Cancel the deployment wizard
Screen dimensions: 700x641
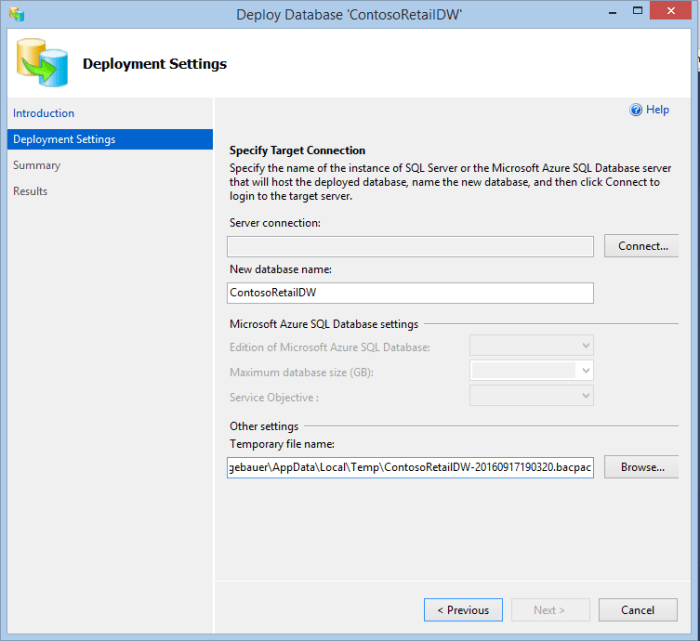tap(638, 610)
